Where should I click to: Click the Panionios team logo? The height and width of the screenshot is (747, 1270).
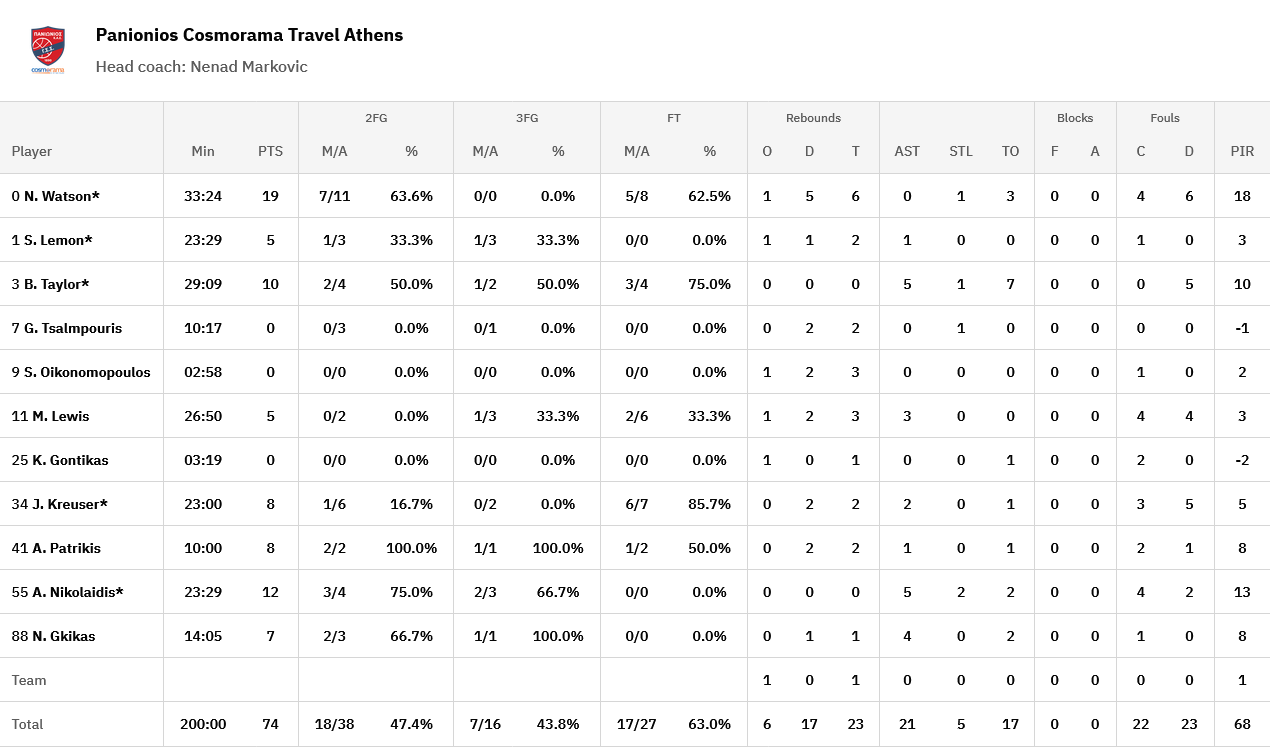pos(48,50)
